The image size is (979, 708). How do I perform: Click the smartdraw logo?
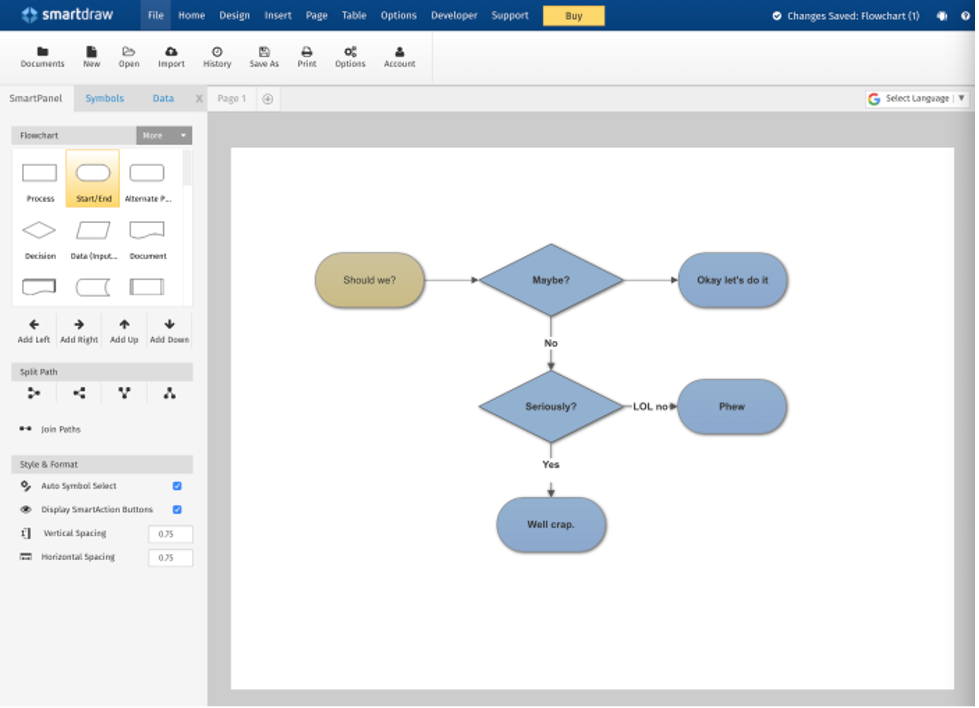tap(67, 15)
